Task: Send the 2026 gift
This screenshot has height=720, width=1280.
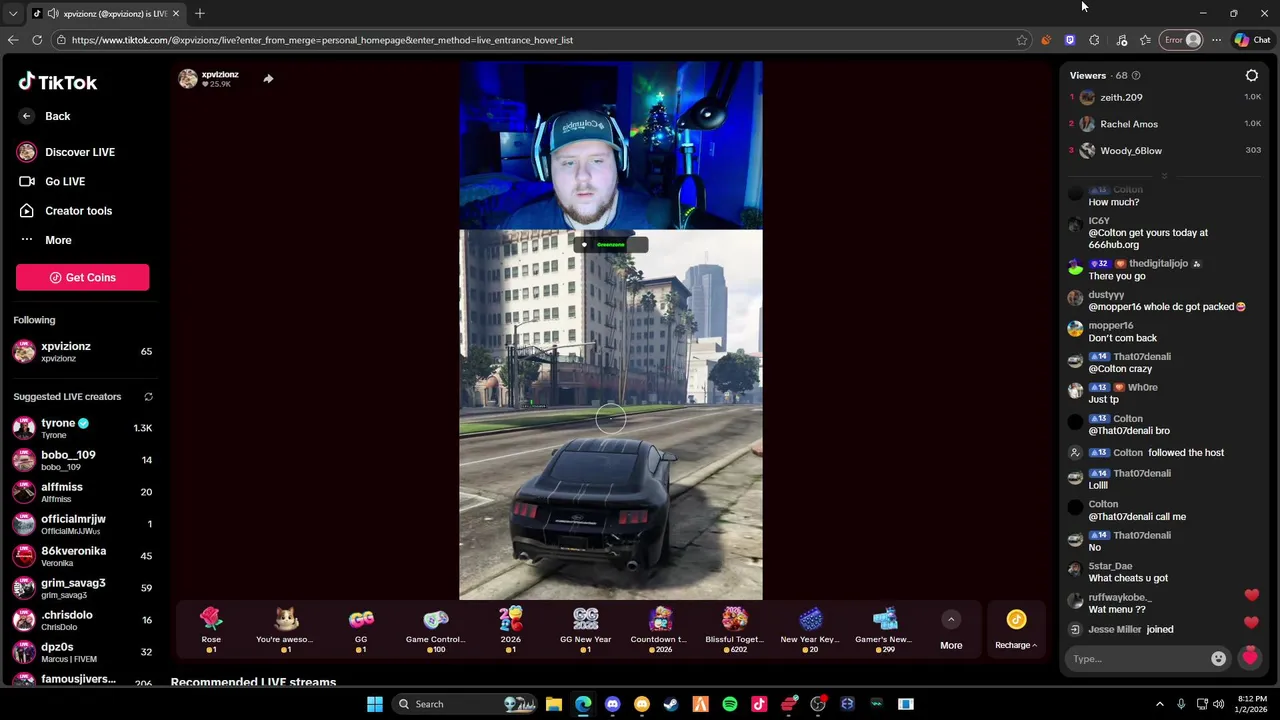Action: click(x=510, y=630)
